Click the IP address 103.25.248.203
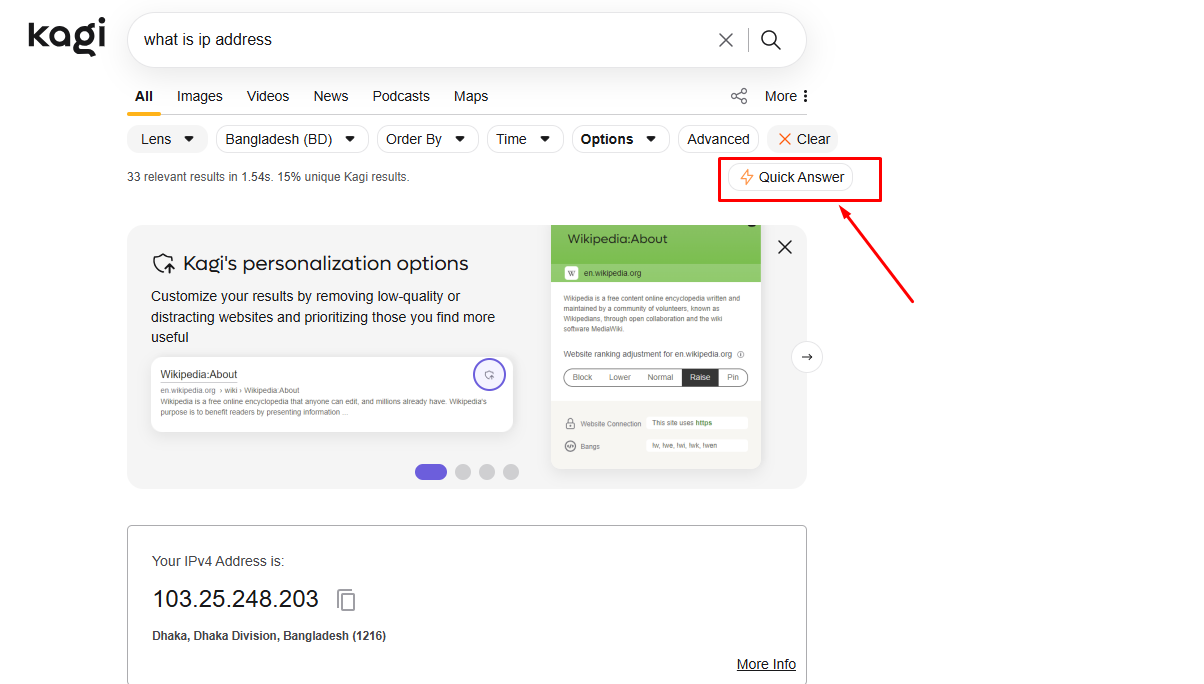This screenshot has width=1204, height=684. pyautogui.click(x=235, y=599)
